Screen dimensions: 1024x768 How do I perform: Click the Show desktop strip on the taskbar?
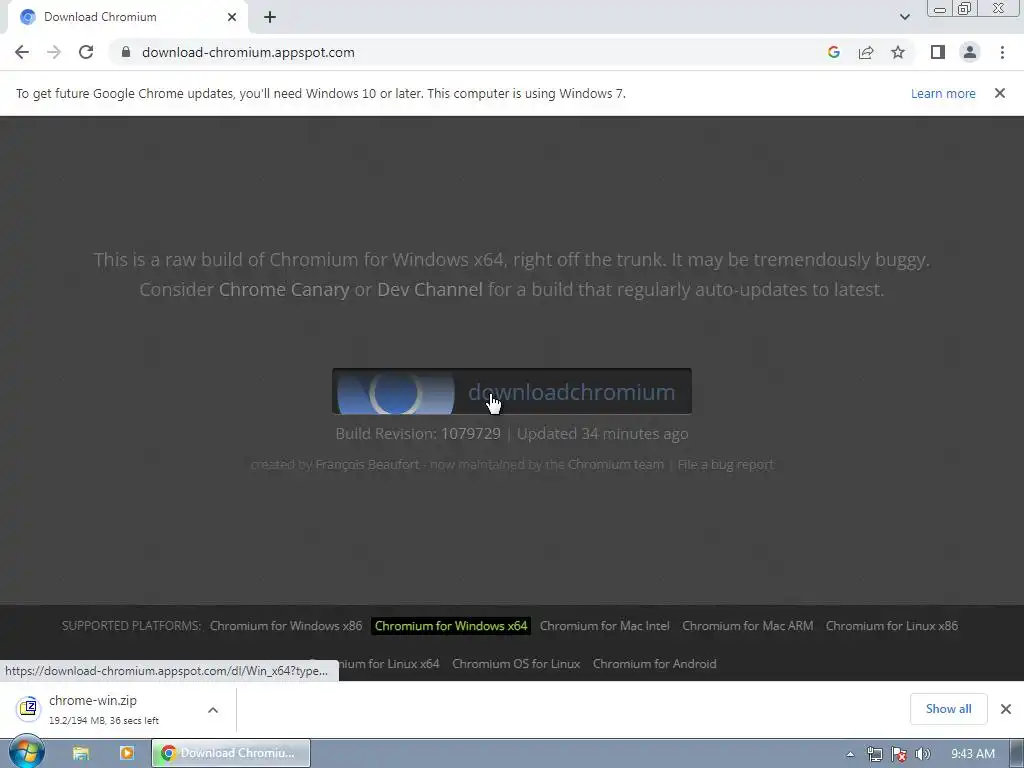[1017, 753]
